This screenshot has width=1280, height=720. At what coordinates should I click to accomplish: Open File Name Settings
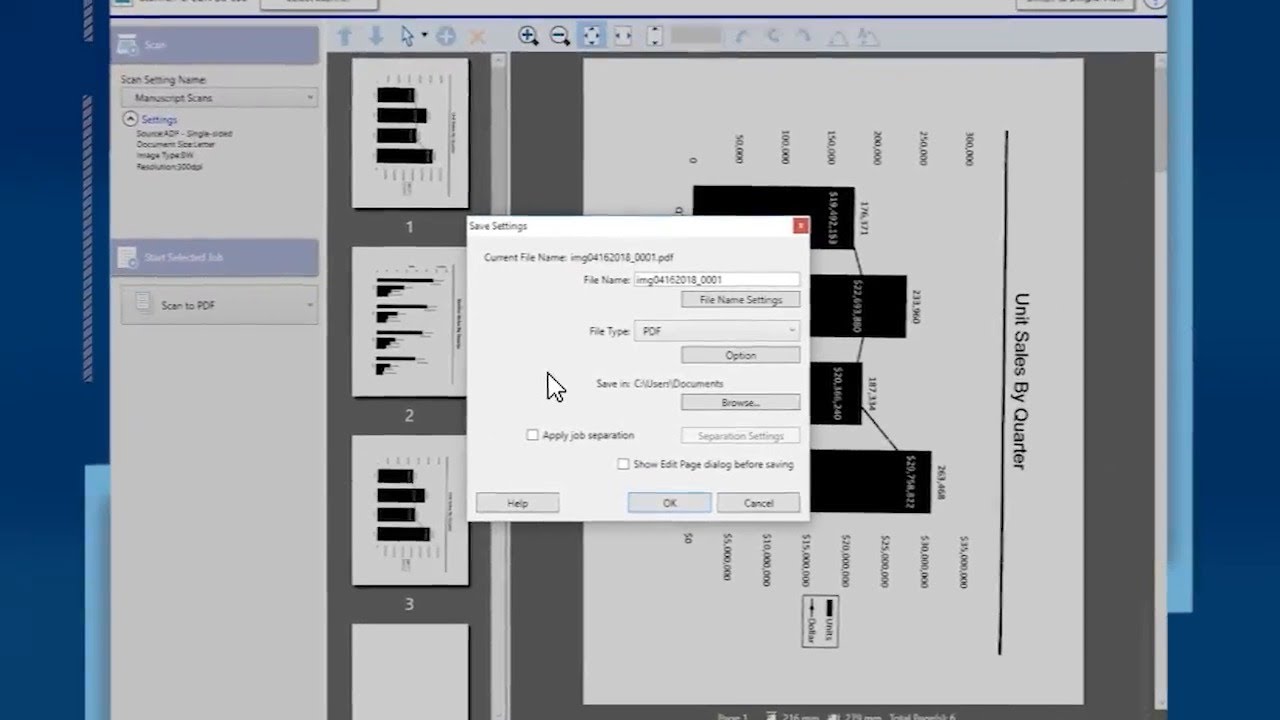[x=741, y=300]
